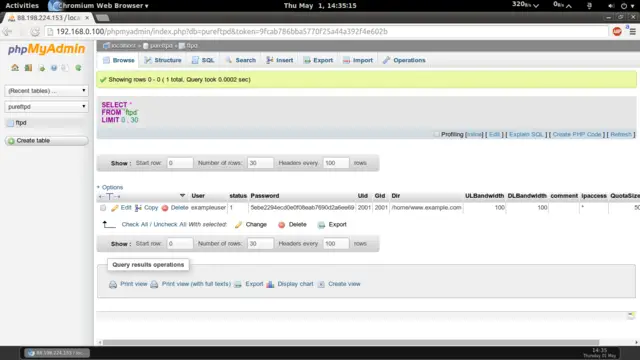Screen dimensions: 640x360
Task: Click the browser reload button
Action: 35,32
